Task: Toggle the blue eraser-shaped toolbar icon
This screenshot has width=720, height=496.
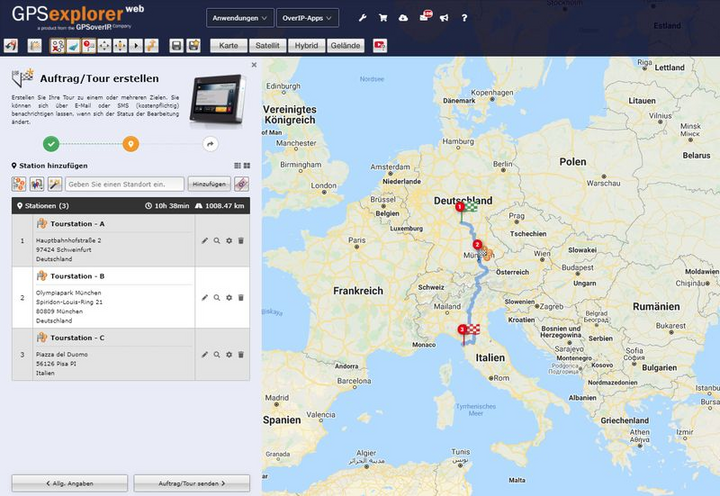Action: pyautogui.click(x=73, y=45)
